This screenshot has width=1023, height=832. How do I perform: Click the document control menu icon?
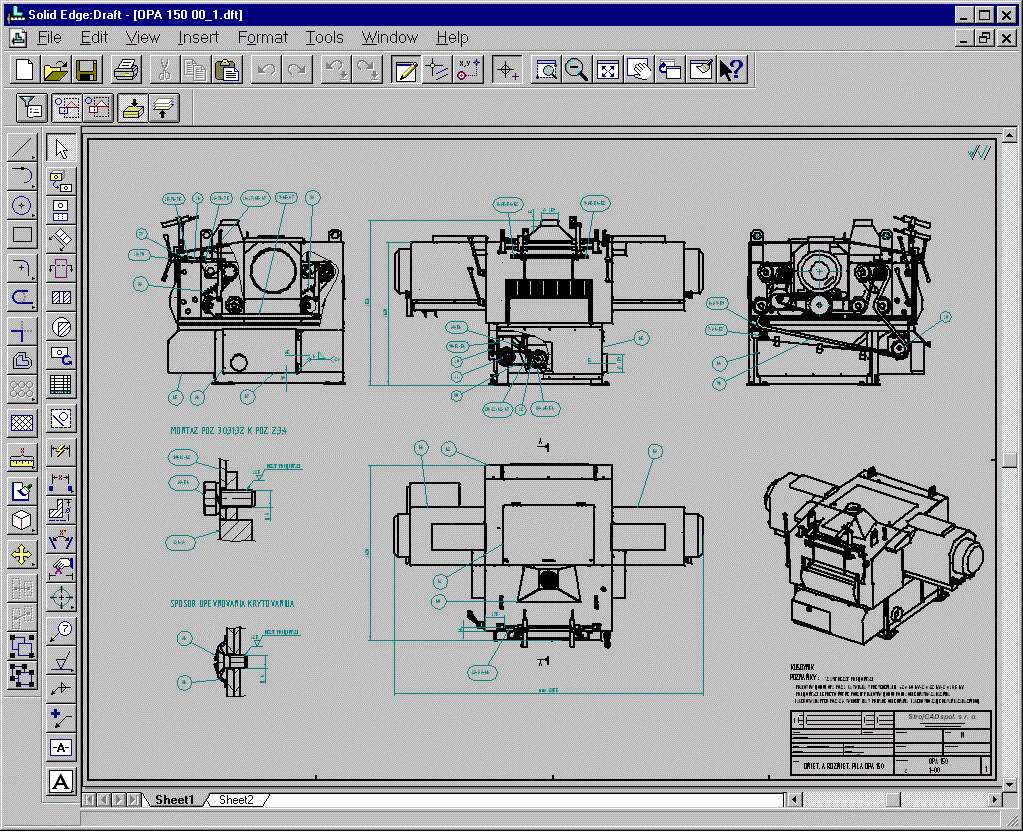[18, 38]
